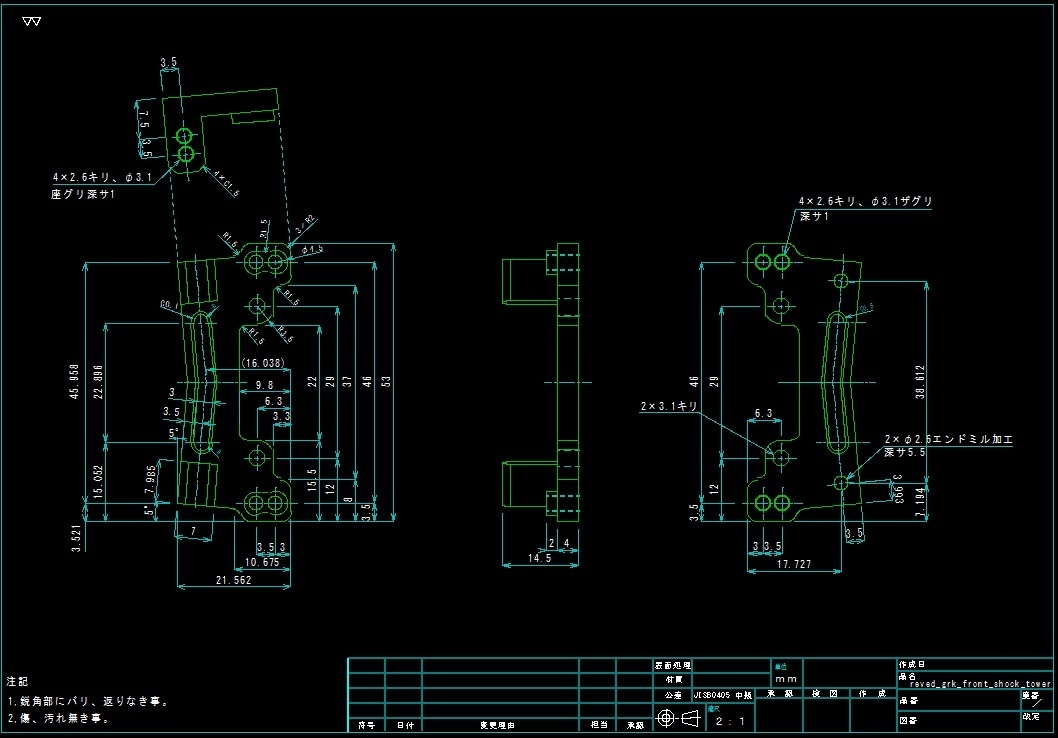Select the 2×φ2.5エンドミル加工 callout
Image resolution: width=1058 pixels, height=738 pixels.
pos(949,439)
